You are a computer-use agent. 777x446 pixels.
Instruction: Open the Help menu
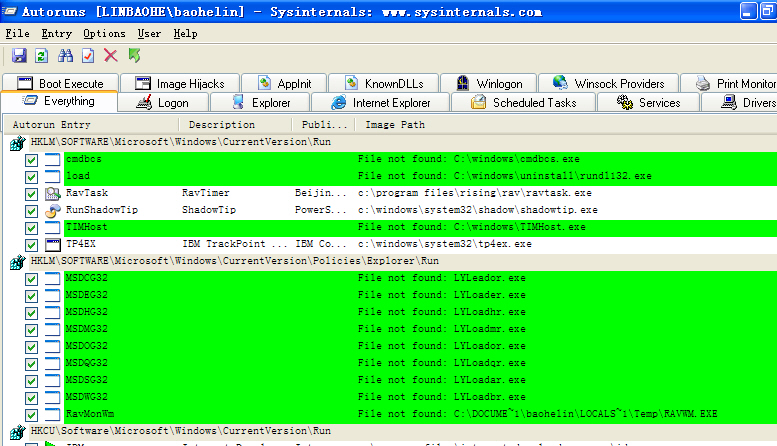coord(185,33)
